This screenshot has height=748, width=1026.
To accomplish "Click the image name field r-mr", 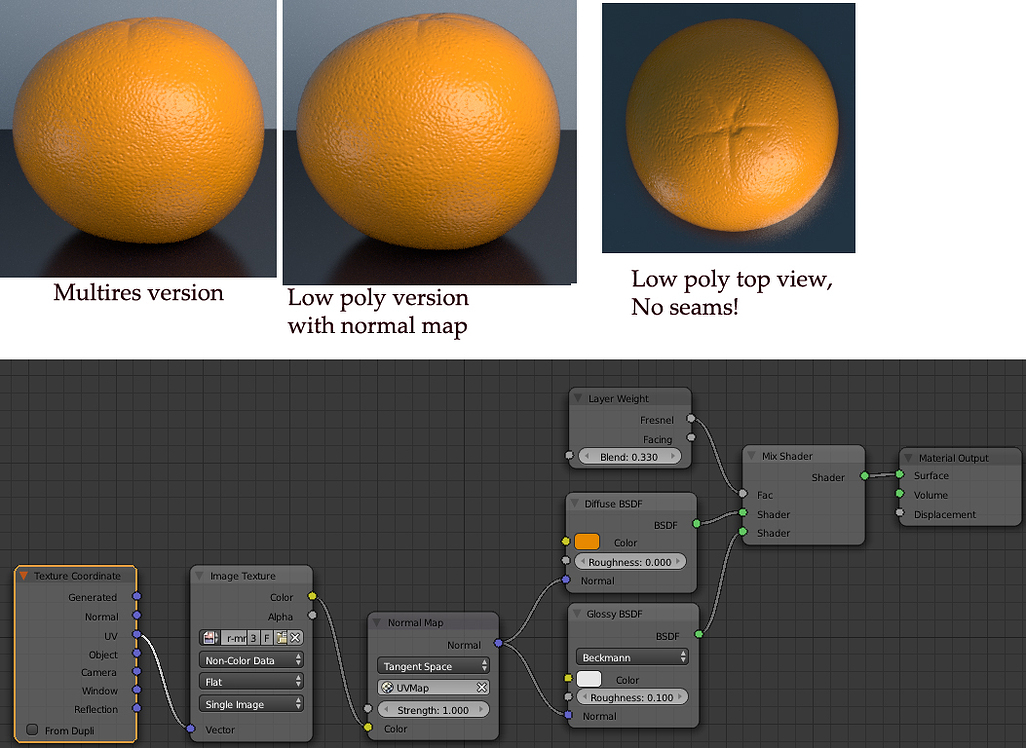I will coord(234,637).
